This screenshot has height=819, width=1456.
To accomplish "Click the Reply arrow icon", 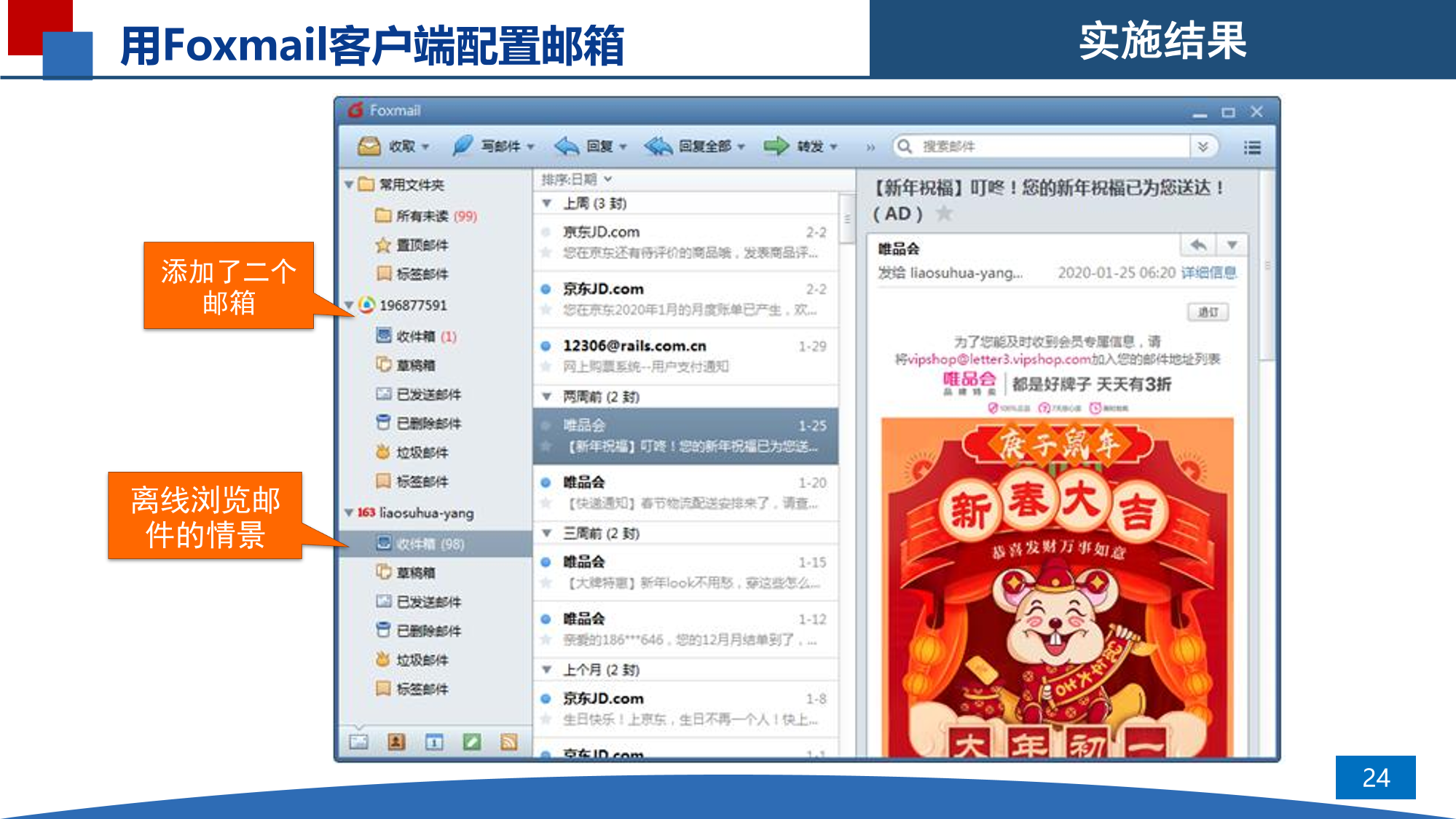I will pos(567,146).
